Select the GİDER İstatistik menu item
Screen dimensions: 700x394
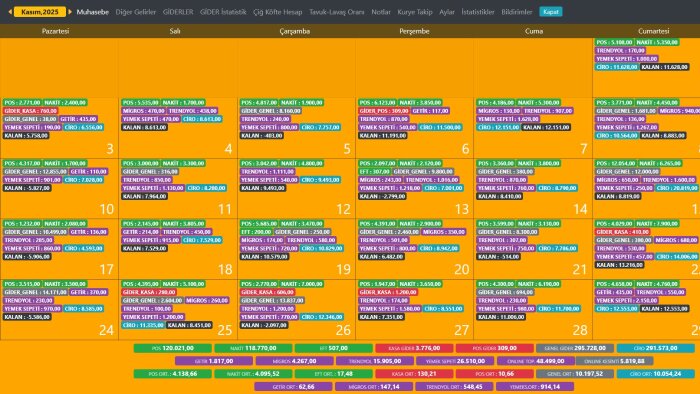[x=223, y=12]
